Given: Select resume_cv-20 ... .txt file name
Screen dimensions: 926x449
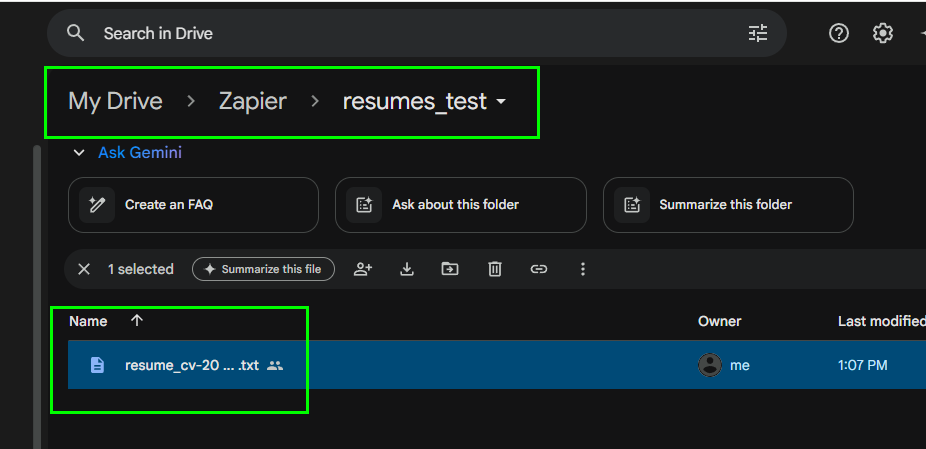Looking at the screenshot, I should [192, 366].
